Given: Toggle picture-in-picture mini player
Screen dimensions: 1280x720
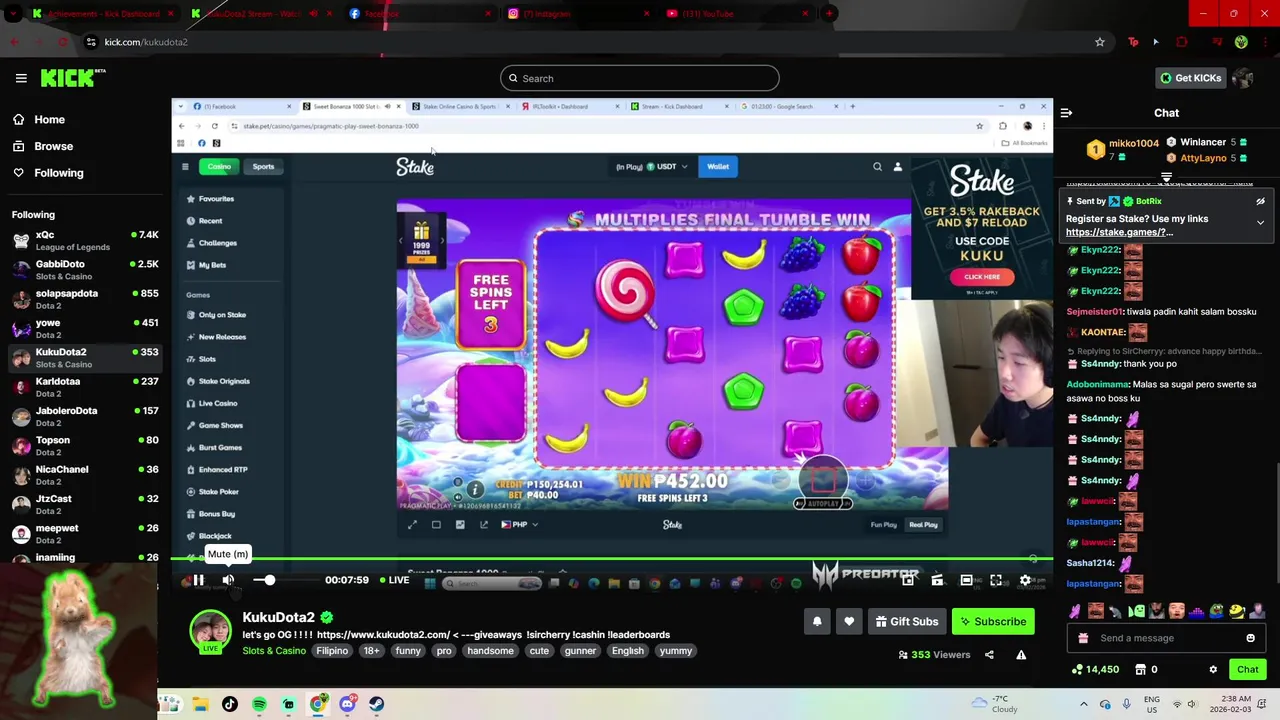Looking at the screenshot, I should (x=908, y=580).
